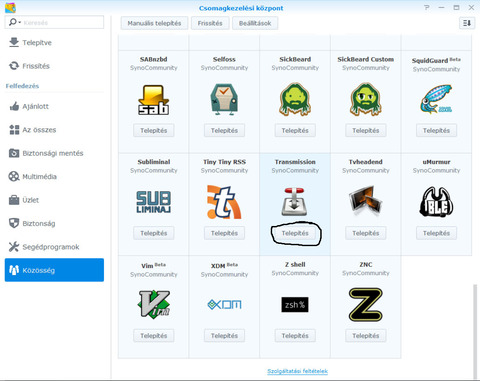This screenshot has width=480, height=381.
Task: Click the package list vertical scrollbar
Action: click(x=475, y=331)
